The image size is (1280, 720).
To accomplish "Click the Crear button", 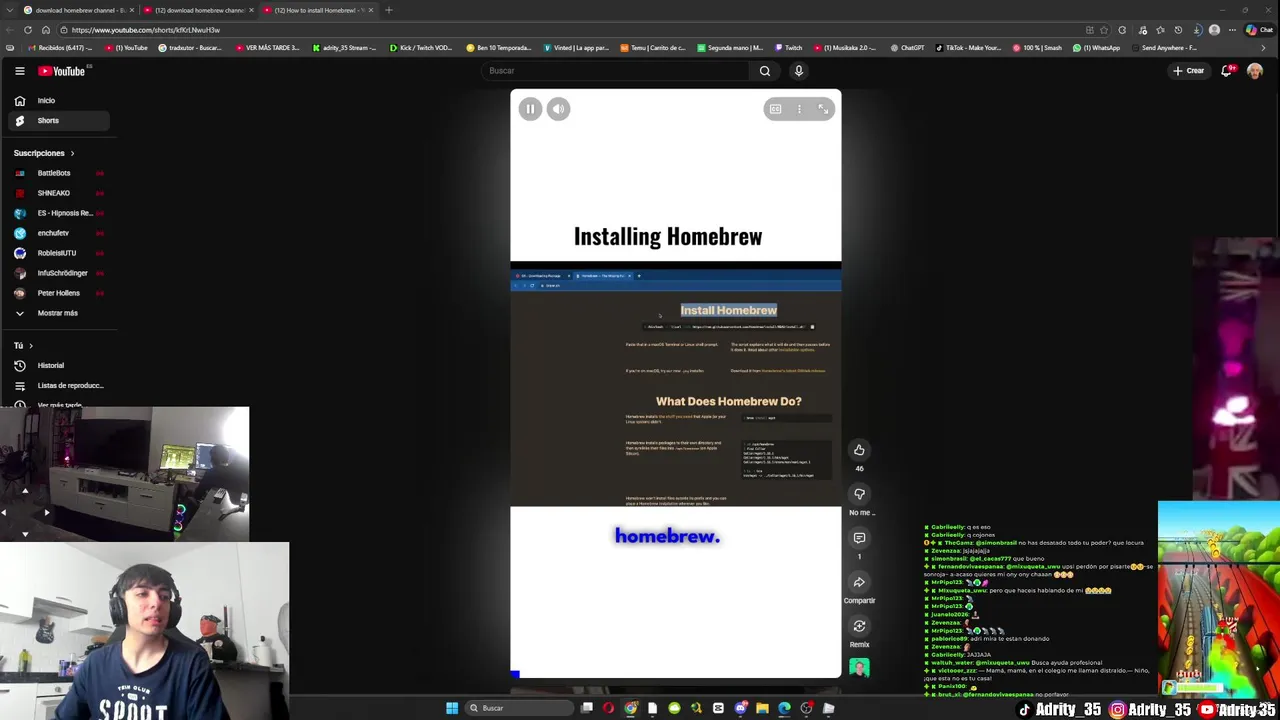I will coord(1189,71).
